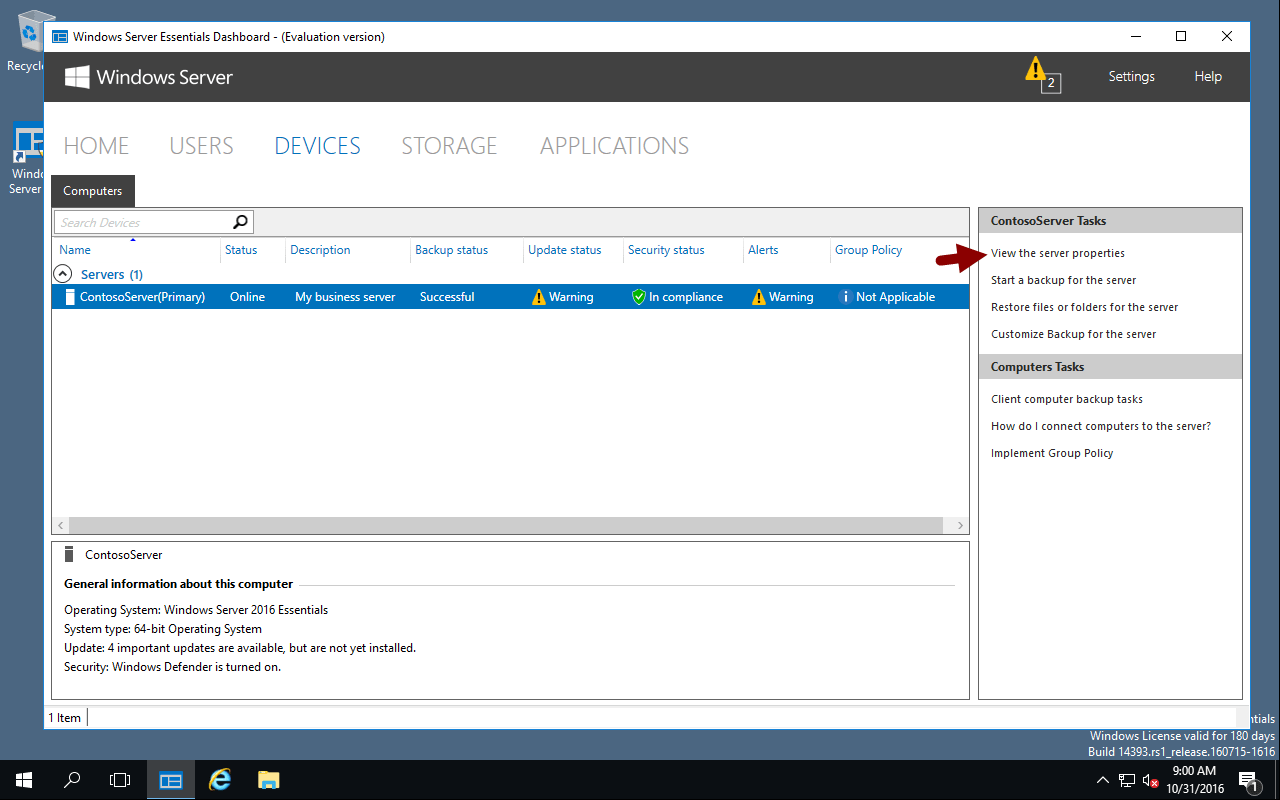Click the taskbar clock showing 9:00 AM
This screenshot has height=800, width=1280.
[1194, 780]
